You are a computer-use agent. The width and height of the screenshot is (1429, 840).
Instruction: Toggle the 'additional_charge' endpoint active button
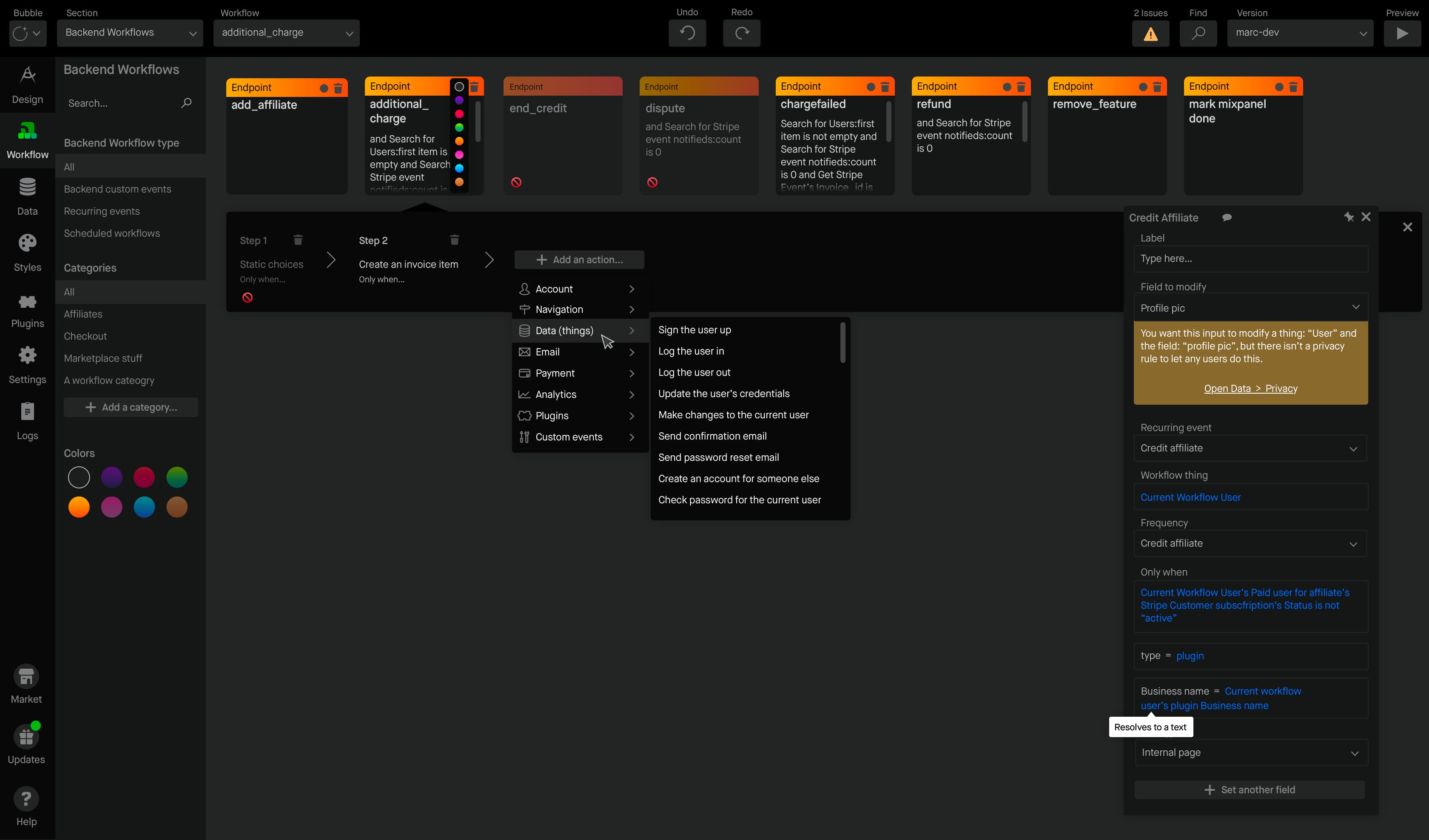[x=459, y=87]
